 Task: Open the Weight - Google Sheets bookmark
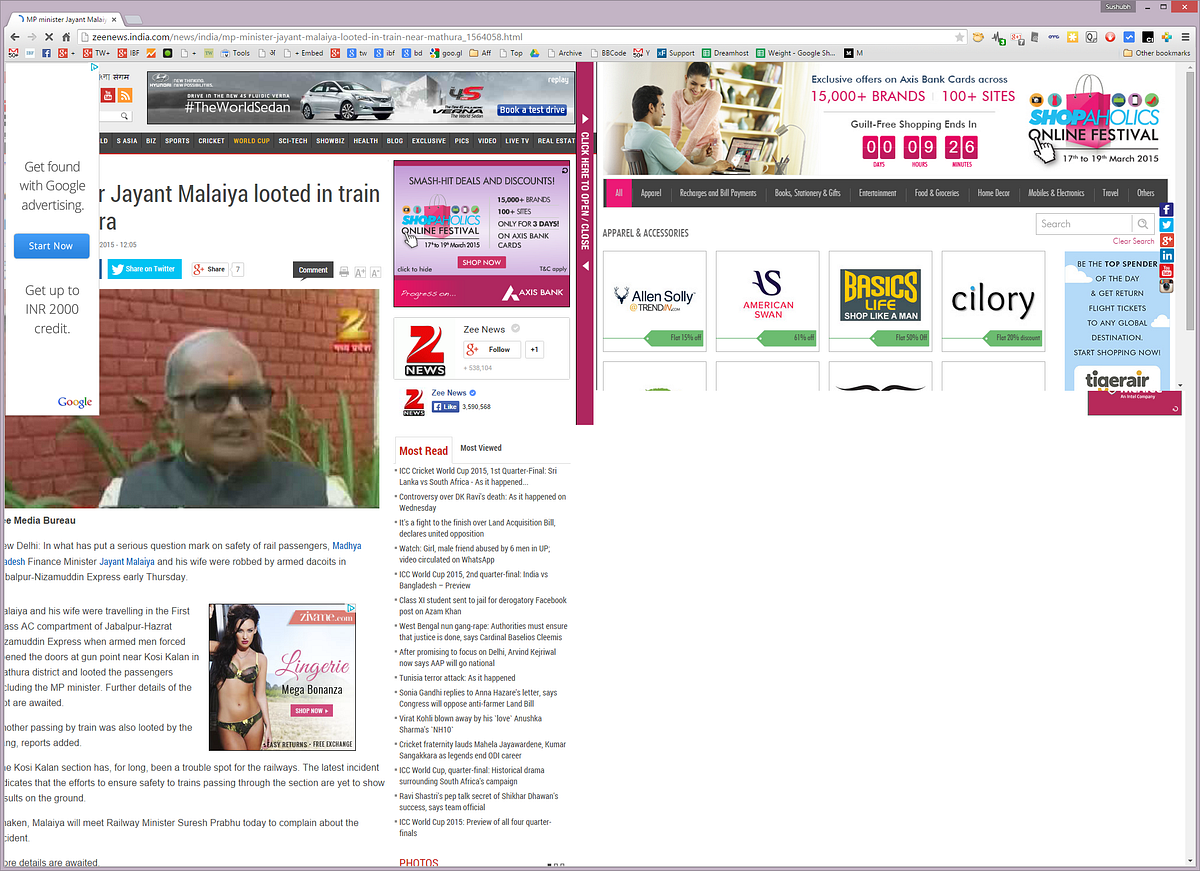coord(796,53)
